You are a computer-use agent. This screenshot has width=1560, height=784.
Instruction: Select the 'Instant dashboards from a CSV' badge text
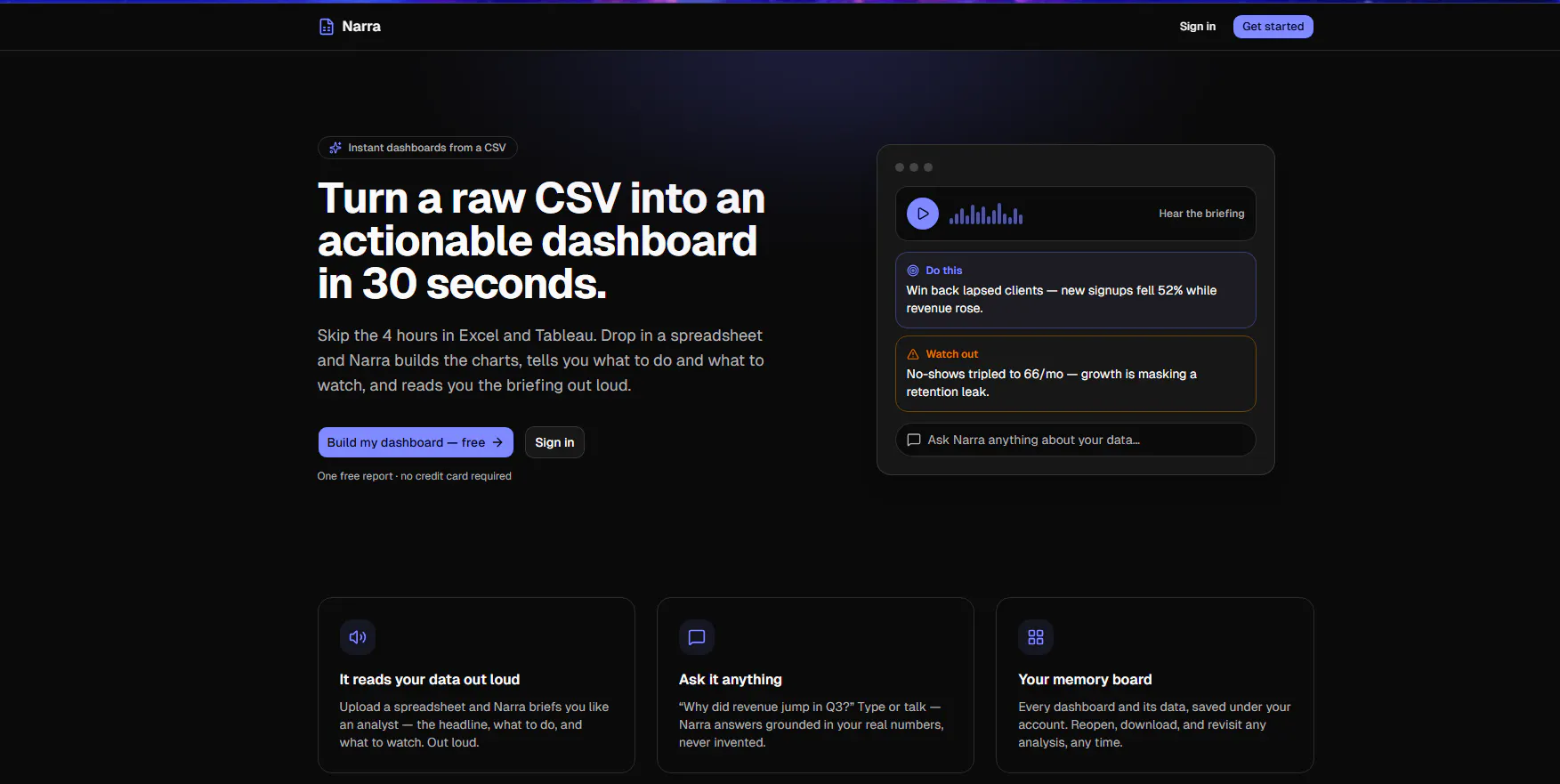427,148
